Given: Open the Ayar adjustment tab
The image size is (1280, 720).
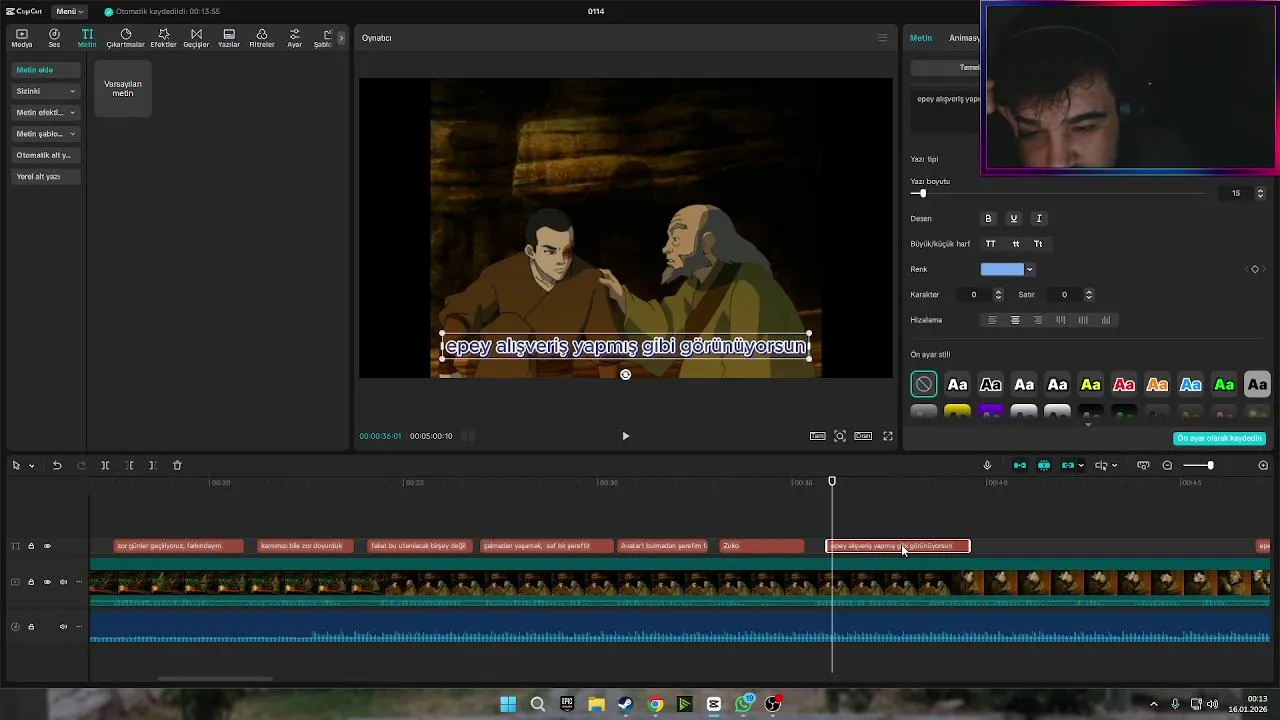Looking at the screenshot, I should pyautogui.click(x=294, y=38).
